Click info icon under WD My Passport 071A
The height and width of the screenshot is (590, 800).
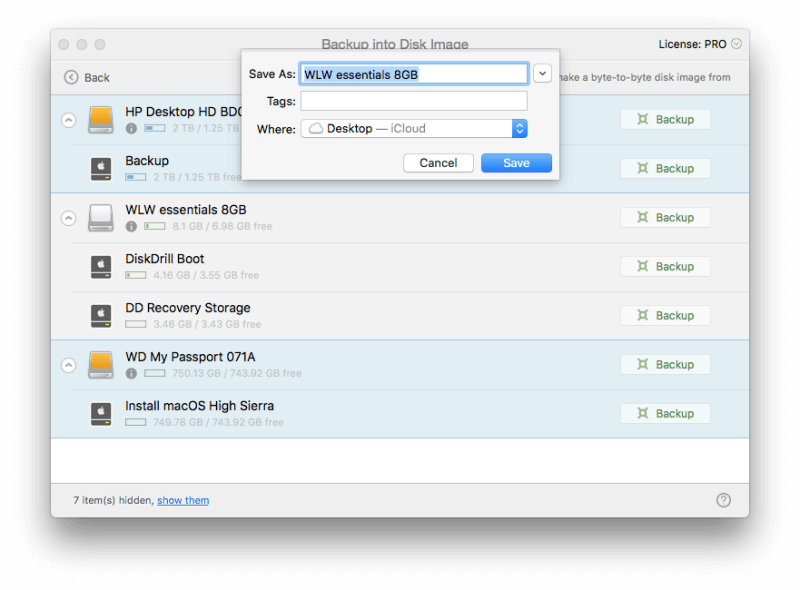tap(131, 373)
